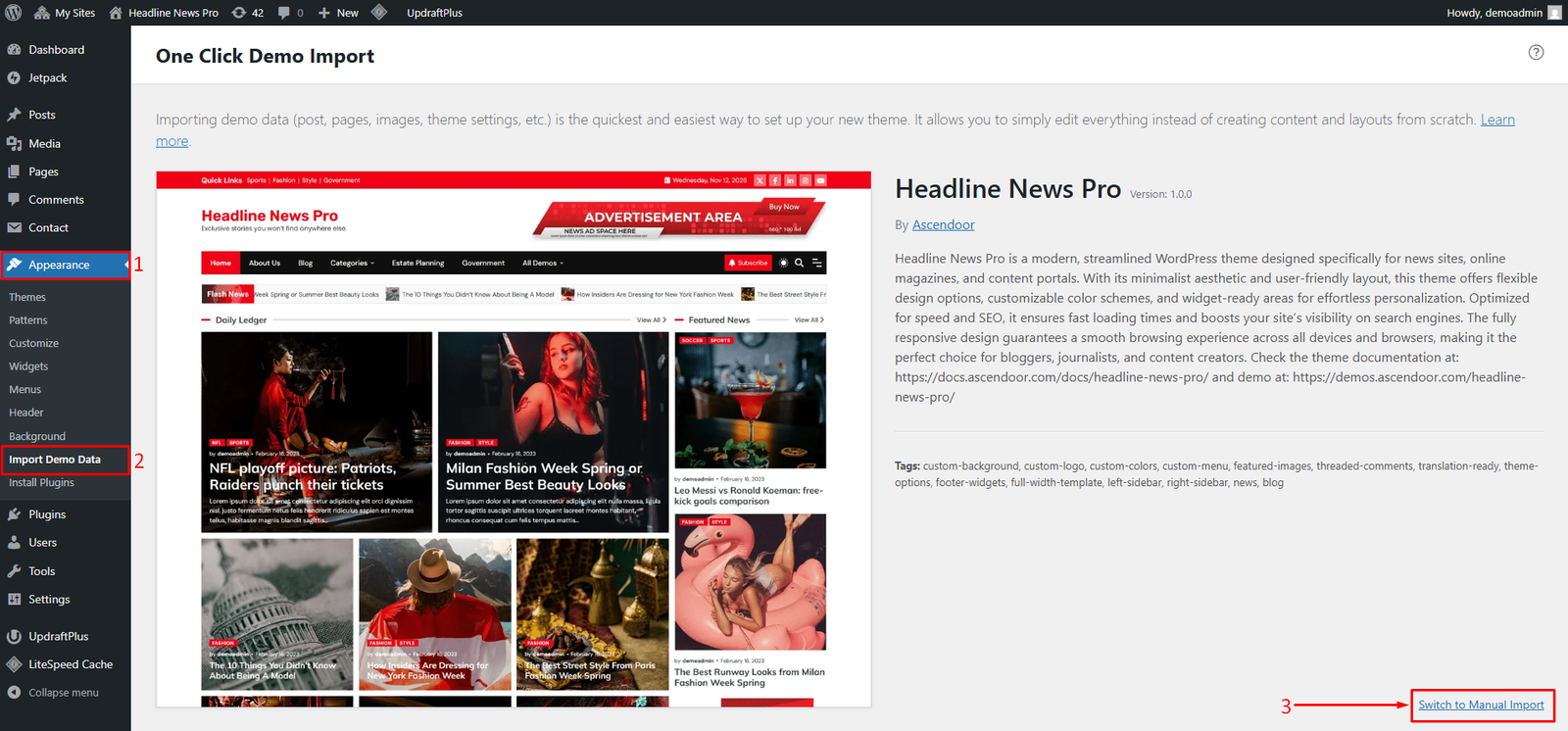The width and height of the screenshot is (1568, 731).
Task: Go to Settings in the sidebar
Action: coord(49,600)
